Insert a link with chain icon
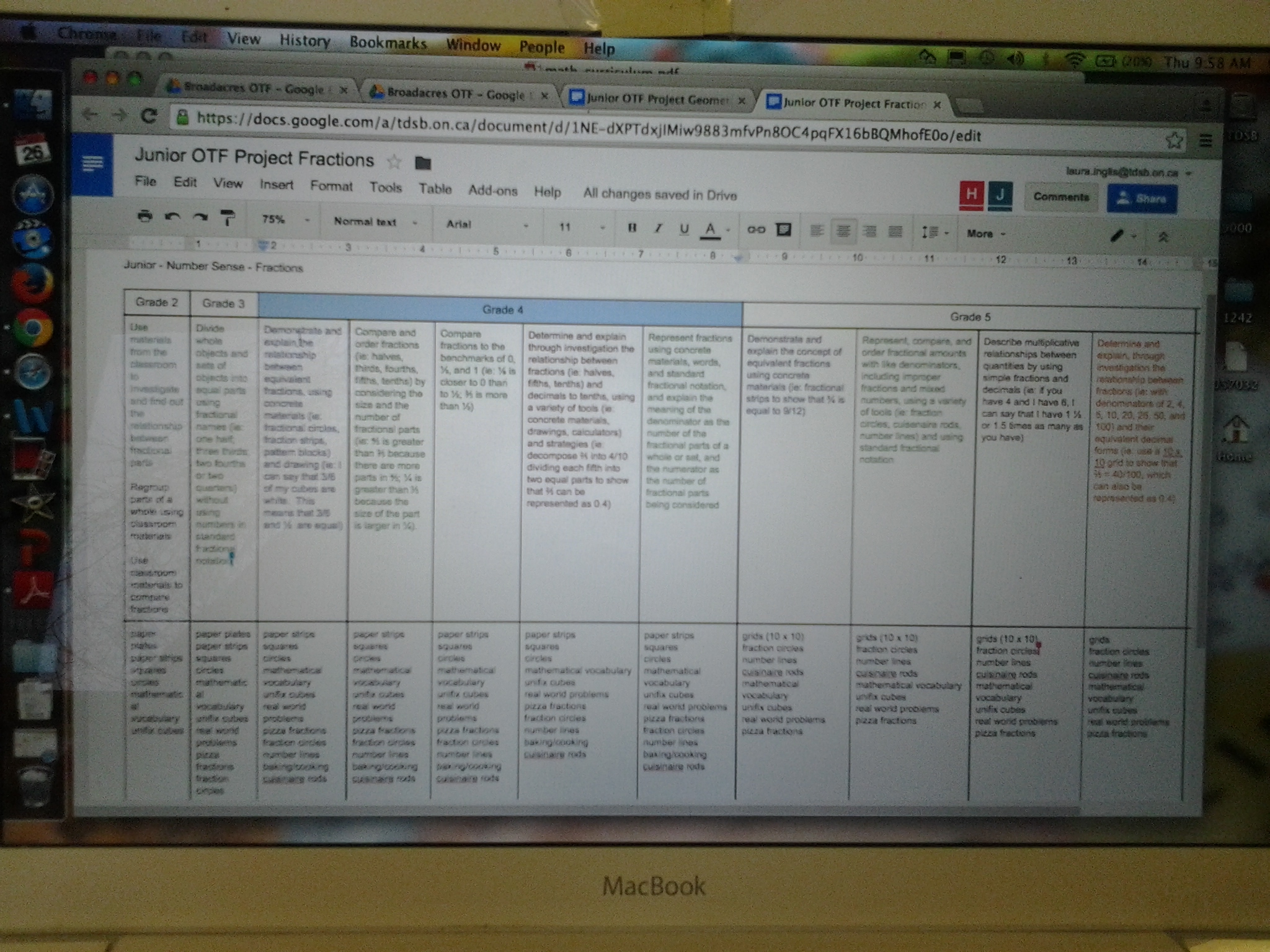Viewport: 1270px width, 952px height. (x=755, y=229)
